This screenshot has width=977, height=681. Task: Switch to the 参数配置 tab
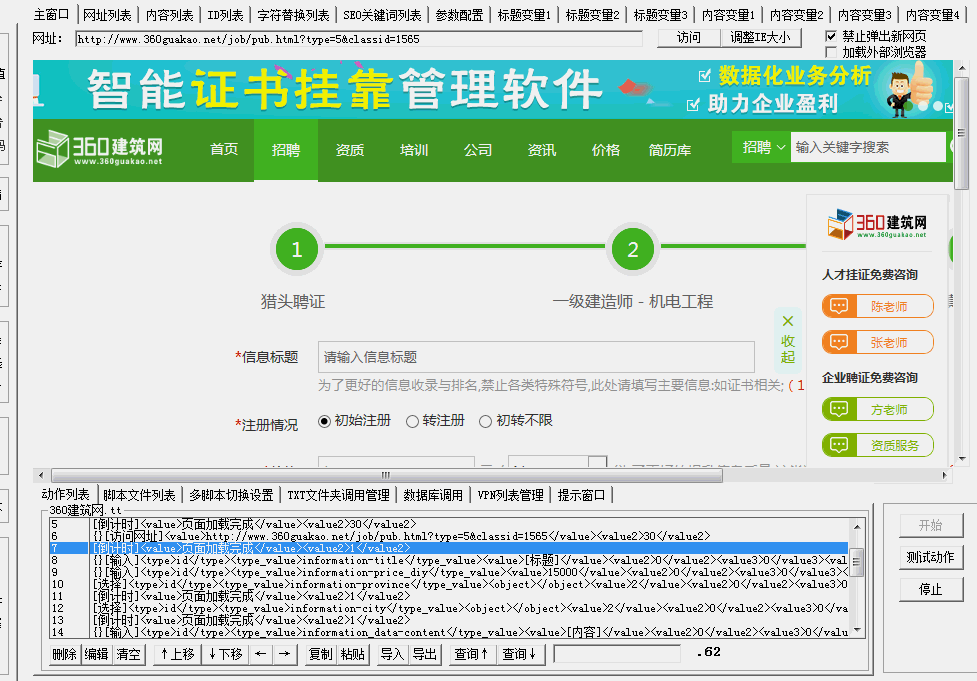click(x=459, y=15)
